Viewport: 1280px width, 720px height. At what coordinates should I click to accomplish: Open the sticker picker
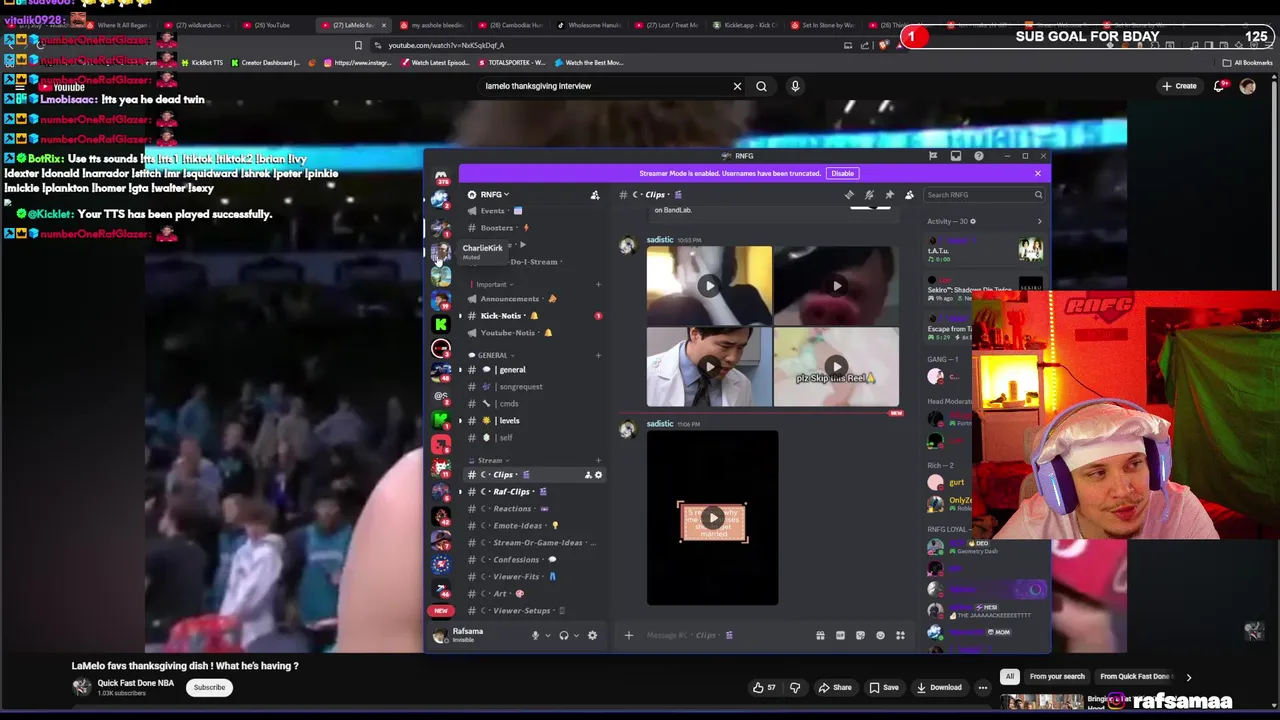(860, 635)
